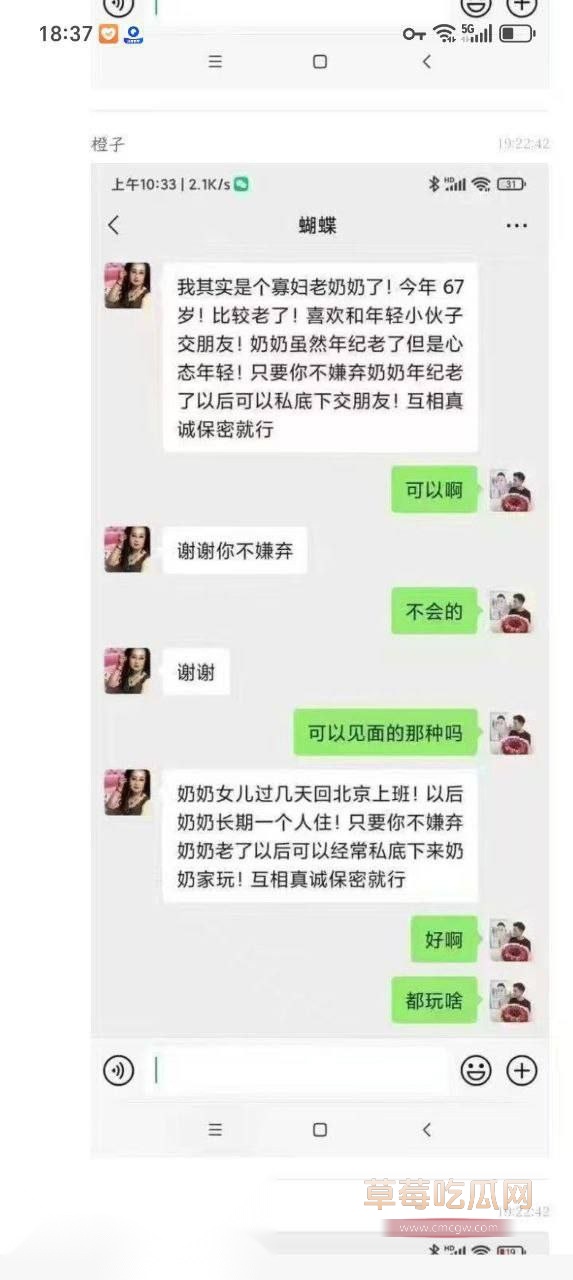The width and height of the screenshot is (573, 1280).
Task: Tap the sender avatar next to 可以啊
Action: tap(510, 490)
